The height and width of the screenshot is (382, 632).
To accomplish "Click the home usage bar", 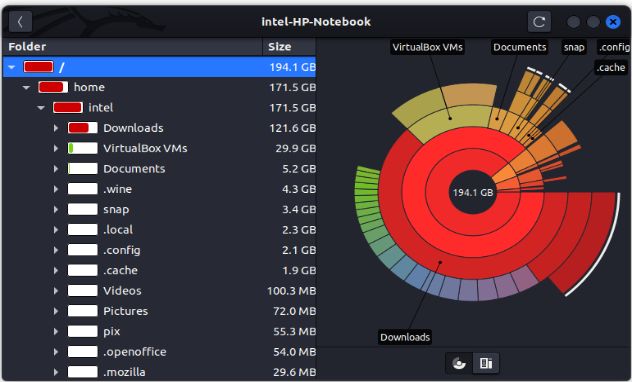I will [x=53, y=87].
